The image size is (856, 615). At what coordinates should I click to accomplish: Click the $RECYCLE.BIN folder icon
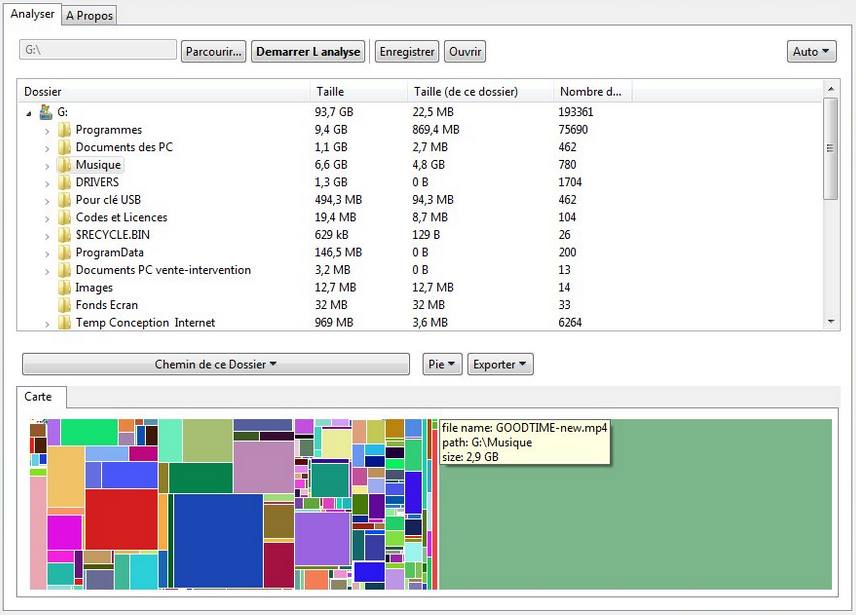point(64,235)
